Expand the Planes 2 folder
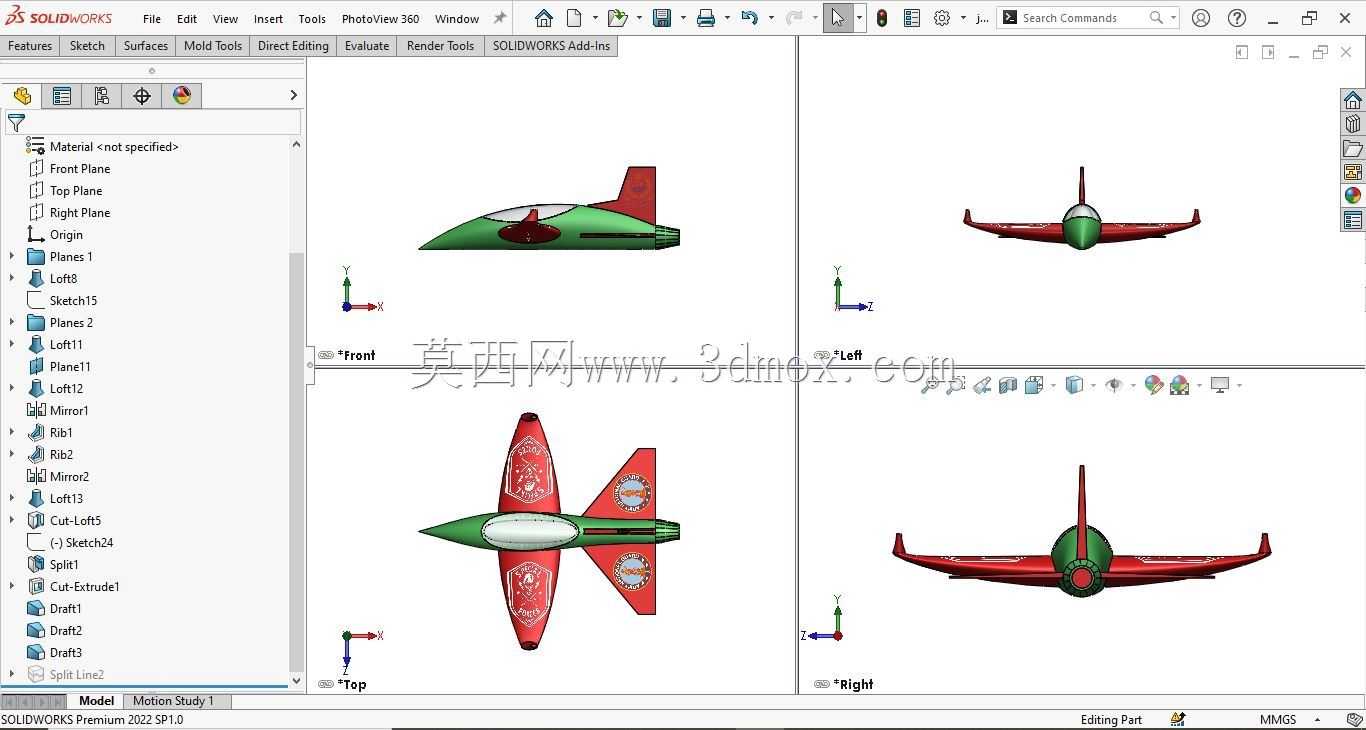1366x730 pixels. [x=12, y=322]
